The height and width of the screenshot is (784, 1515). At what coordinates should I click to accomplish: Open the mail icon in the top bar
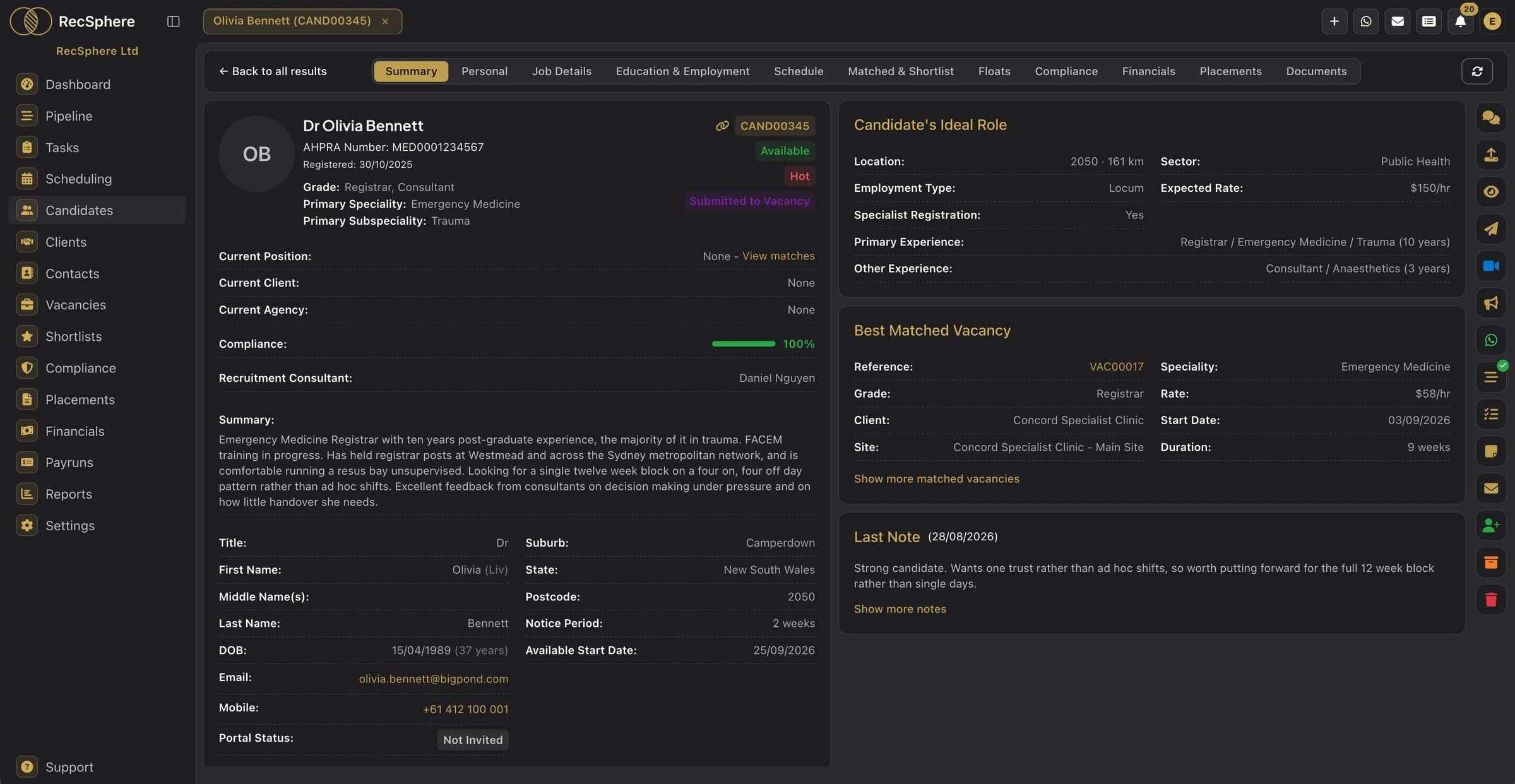click(1398, 21)
